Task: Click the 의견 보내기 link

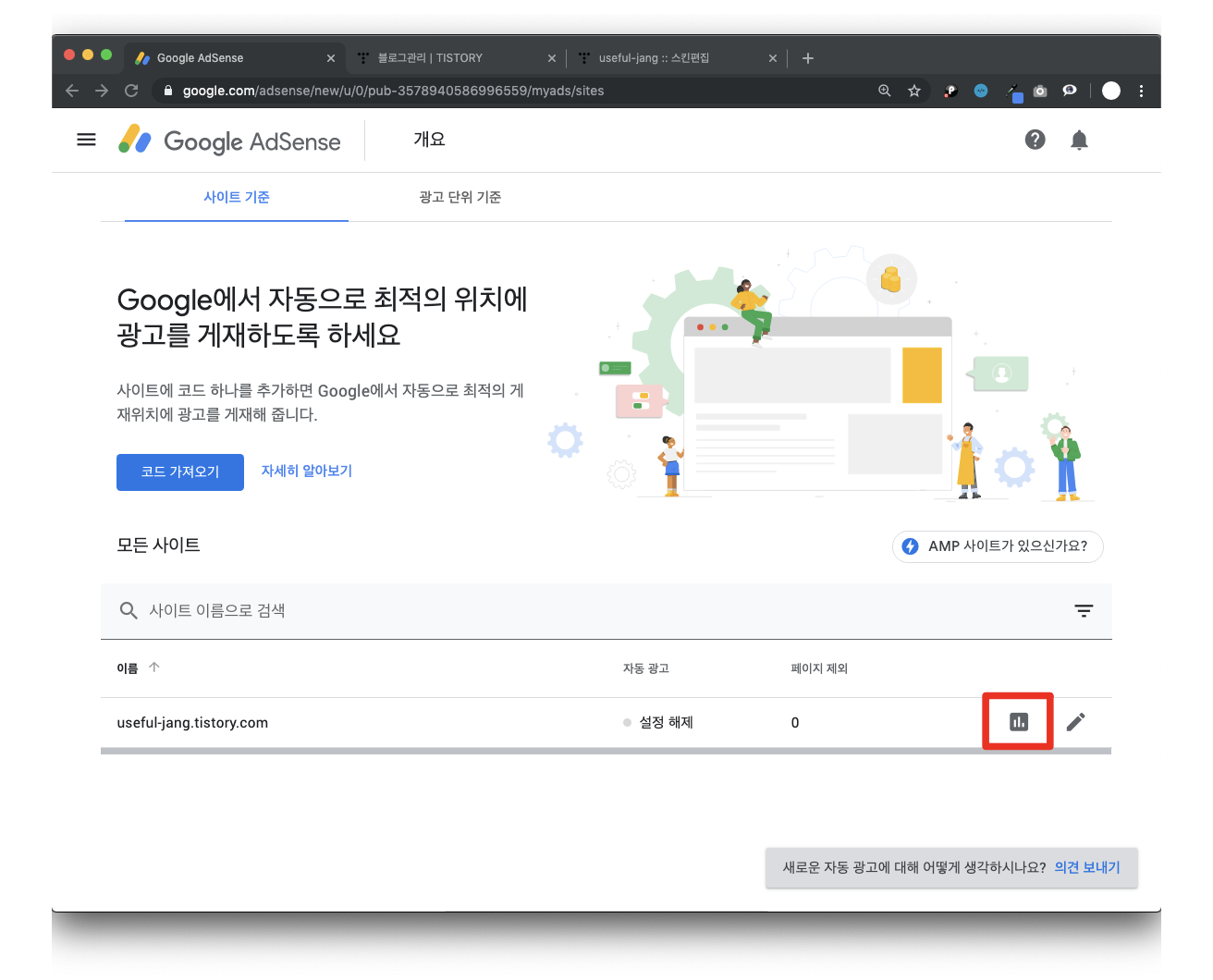Action: click(1087, 867)
